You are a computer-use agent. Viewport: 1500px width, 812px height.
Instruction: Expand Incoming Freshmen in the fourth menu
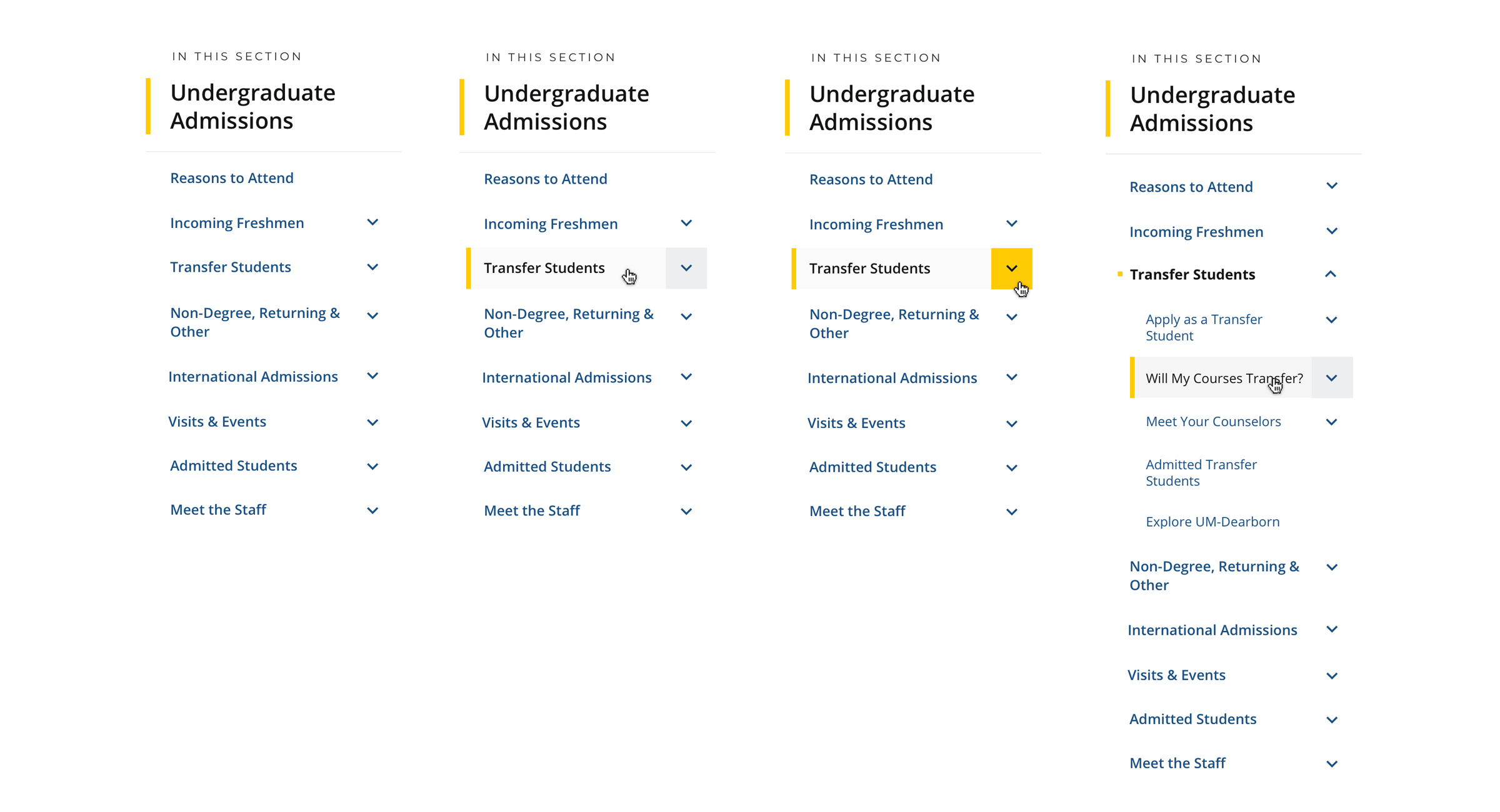[1332, 231]
